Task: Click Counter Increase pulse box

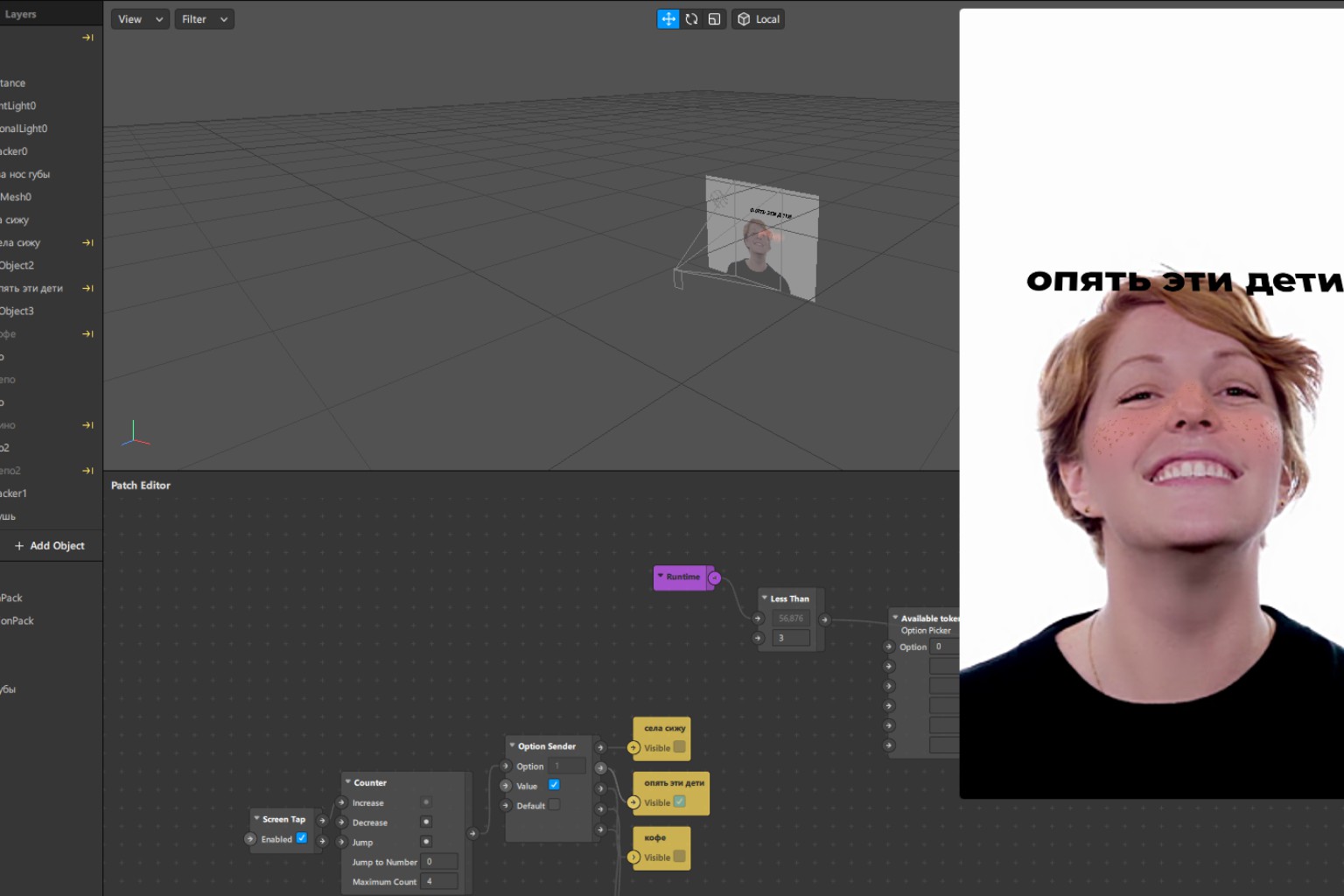Action: coord(426,801)
